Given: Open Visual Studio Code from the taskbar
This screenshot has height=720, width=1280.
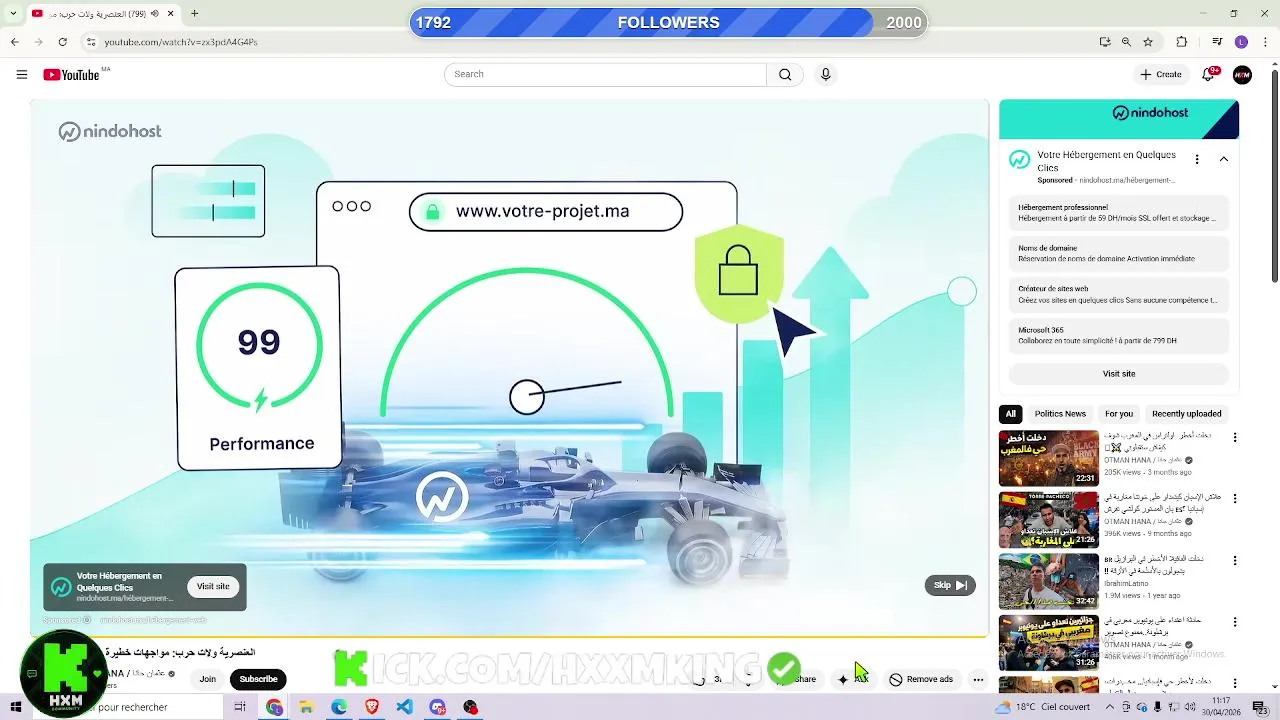Looking at the screenshot, I should [404, 707].
